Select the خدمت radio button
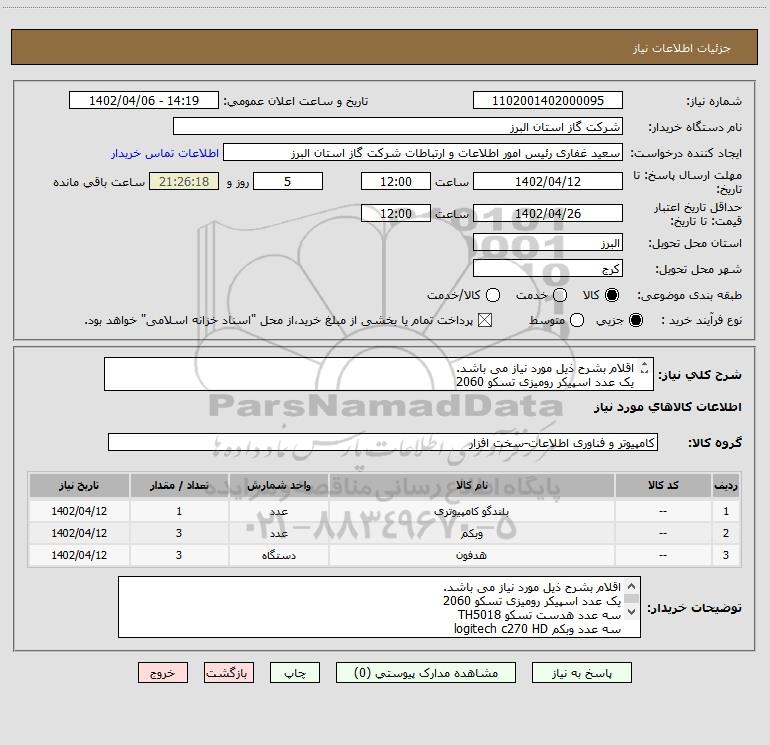770x745 pixels. pos(560,295)
